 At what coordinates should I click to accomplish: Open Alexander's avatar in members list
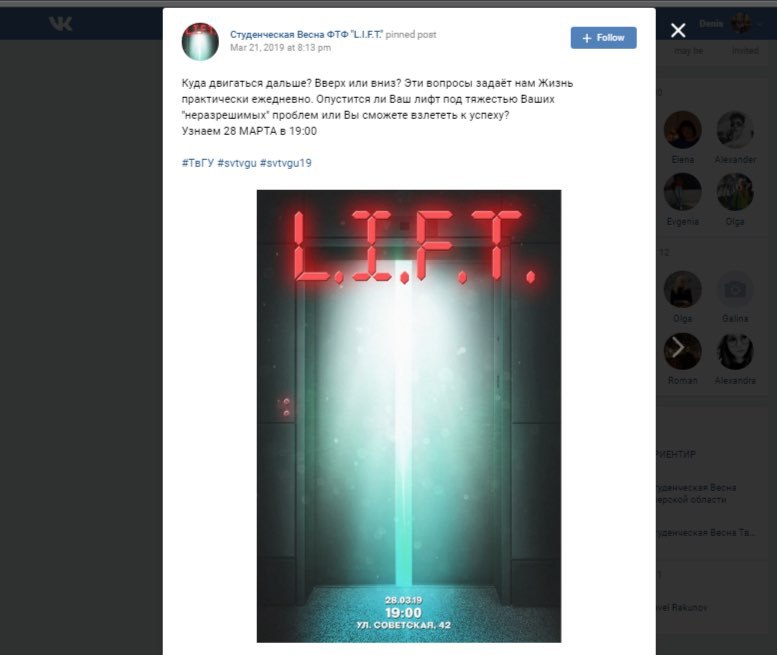(x=735, y=129)
